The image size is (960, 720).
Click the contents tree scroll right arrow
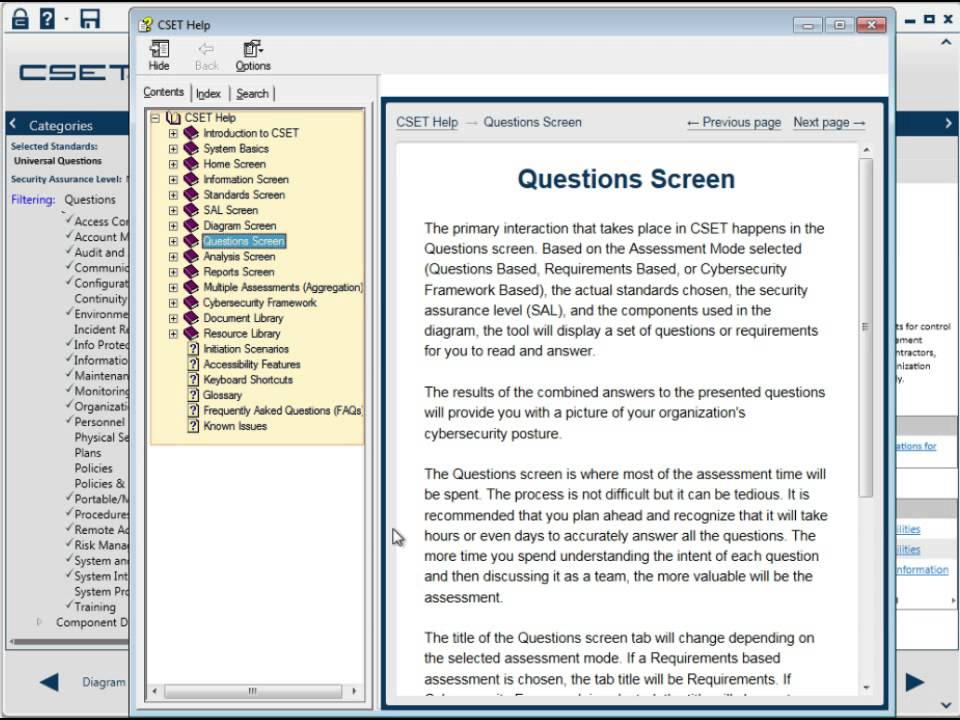pos(354,691)
